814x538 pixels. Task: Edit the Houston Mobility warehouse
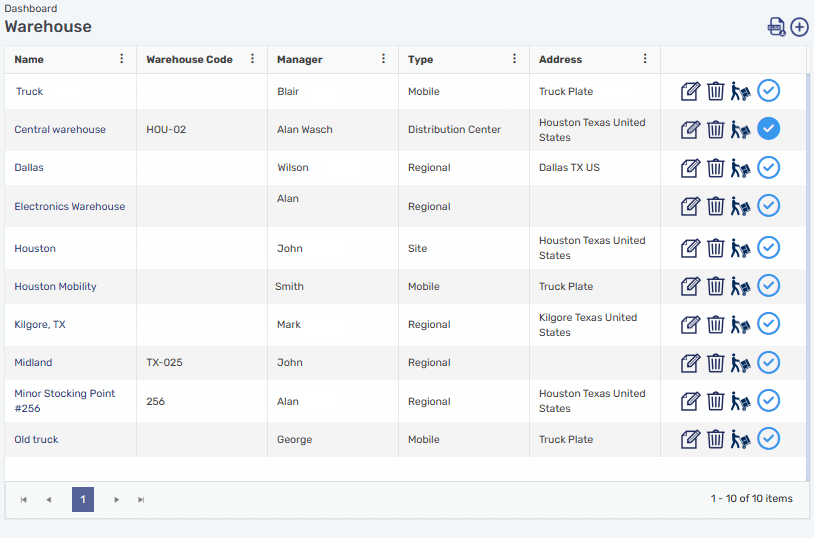[x=690, y=286]
